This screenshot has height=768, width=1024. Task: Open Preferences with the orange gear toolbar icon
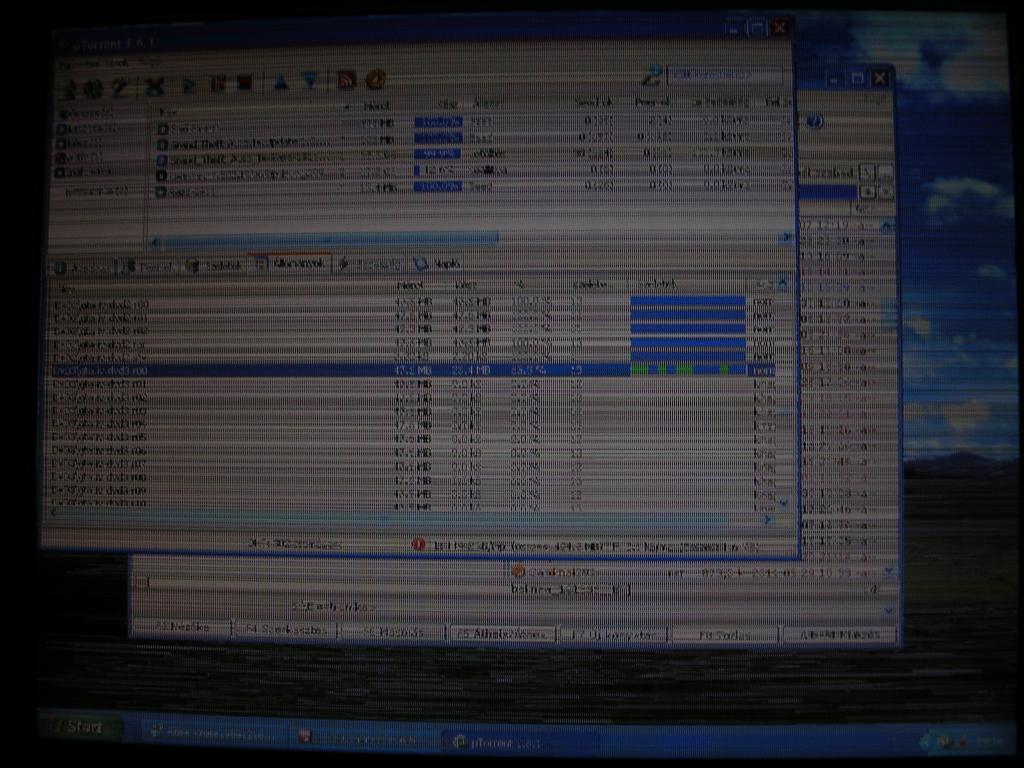tap(376, 79)
